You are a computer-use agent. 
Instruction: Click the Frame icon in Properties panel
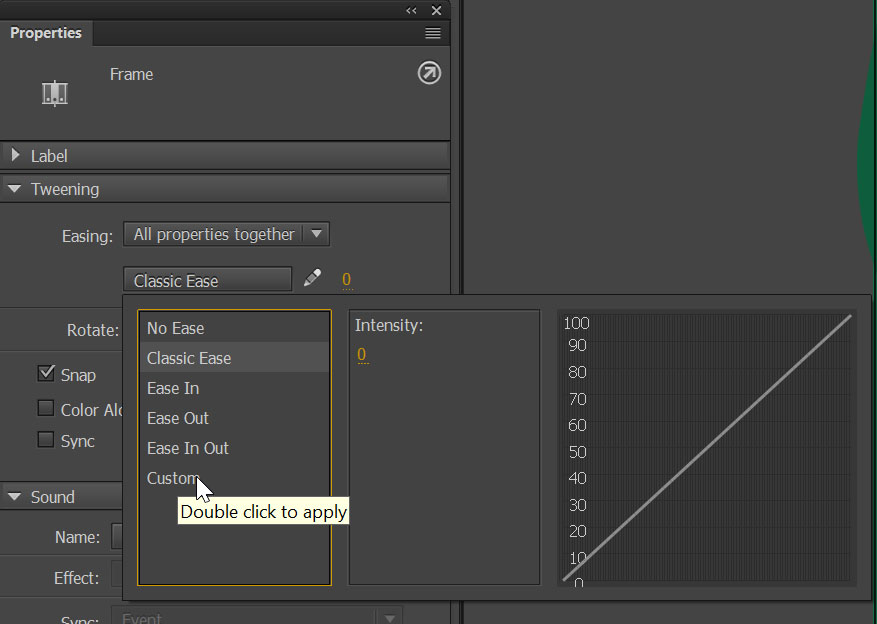55,91
